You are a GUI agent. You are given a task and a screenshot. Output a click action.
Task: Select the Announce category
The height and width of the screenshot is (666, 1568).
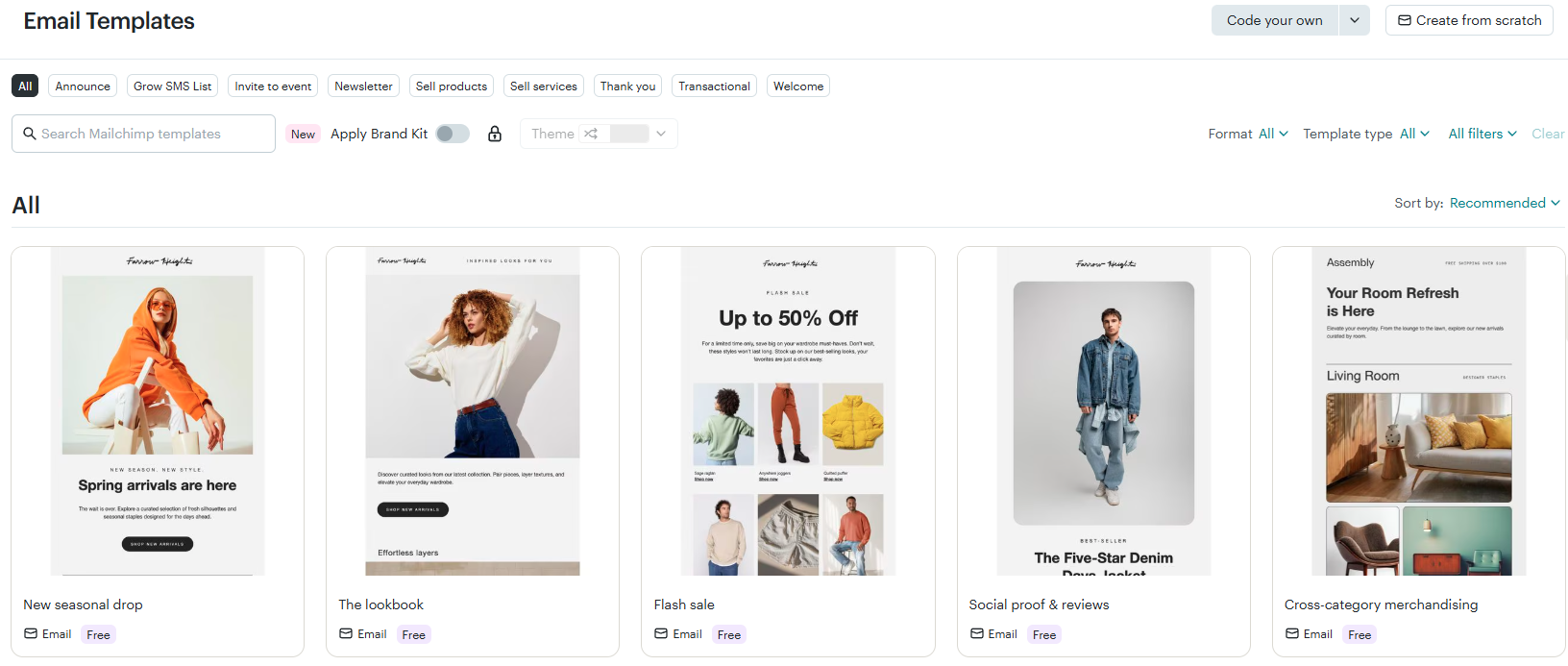point(83,86)
